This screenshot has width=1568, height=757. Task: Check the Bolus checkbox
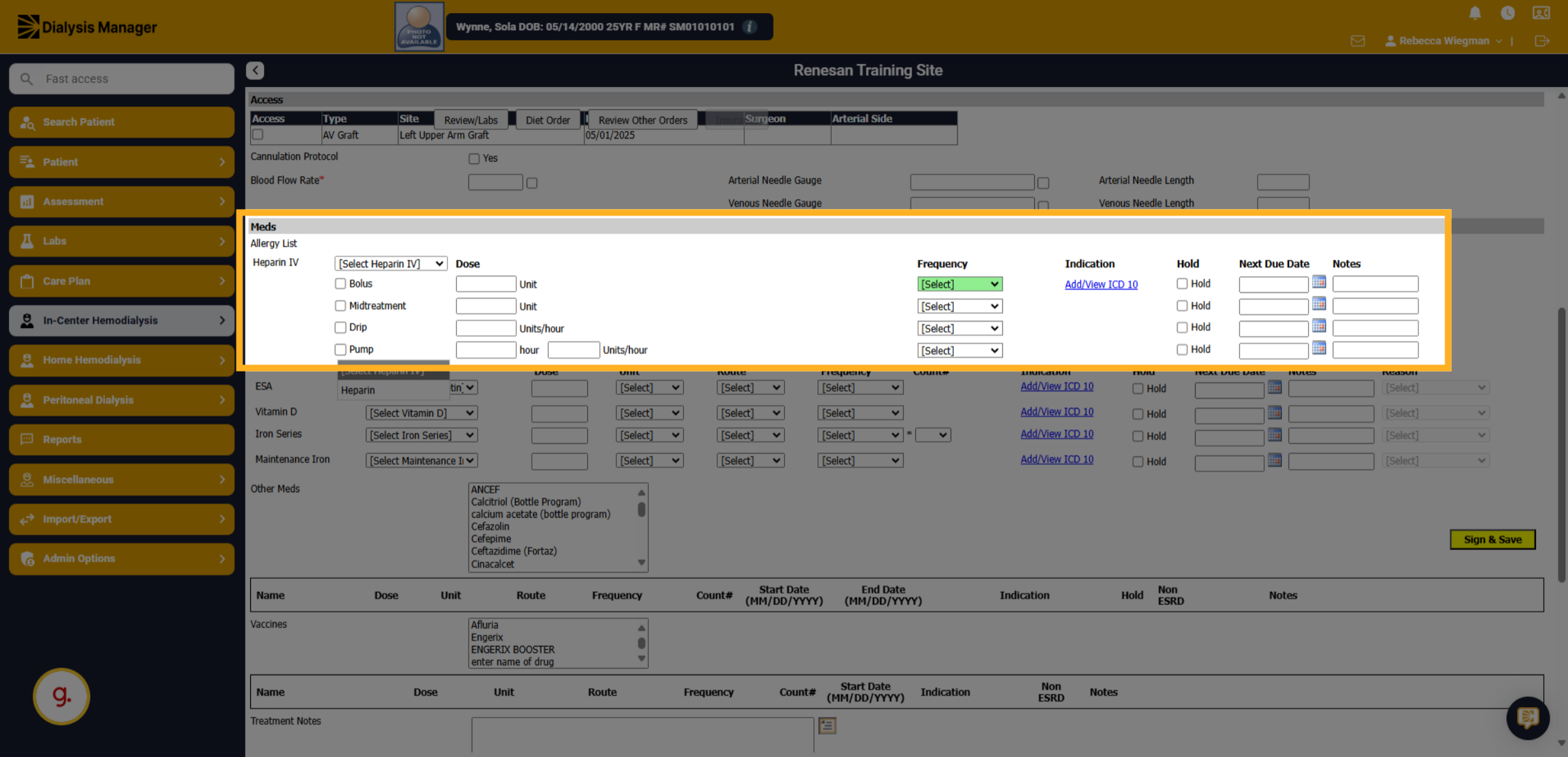coord(340,283)
